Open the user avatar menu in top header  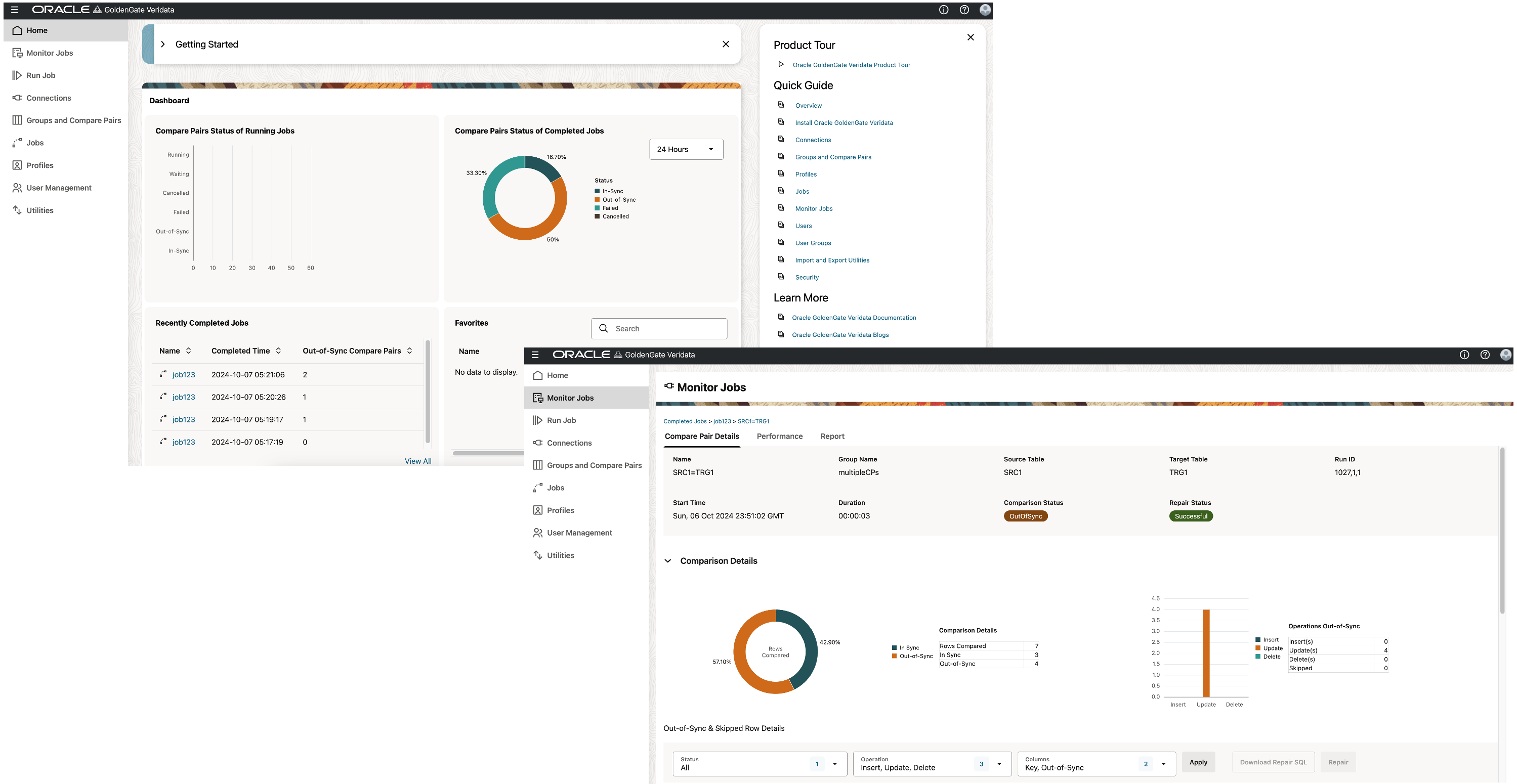pos(985,10)
